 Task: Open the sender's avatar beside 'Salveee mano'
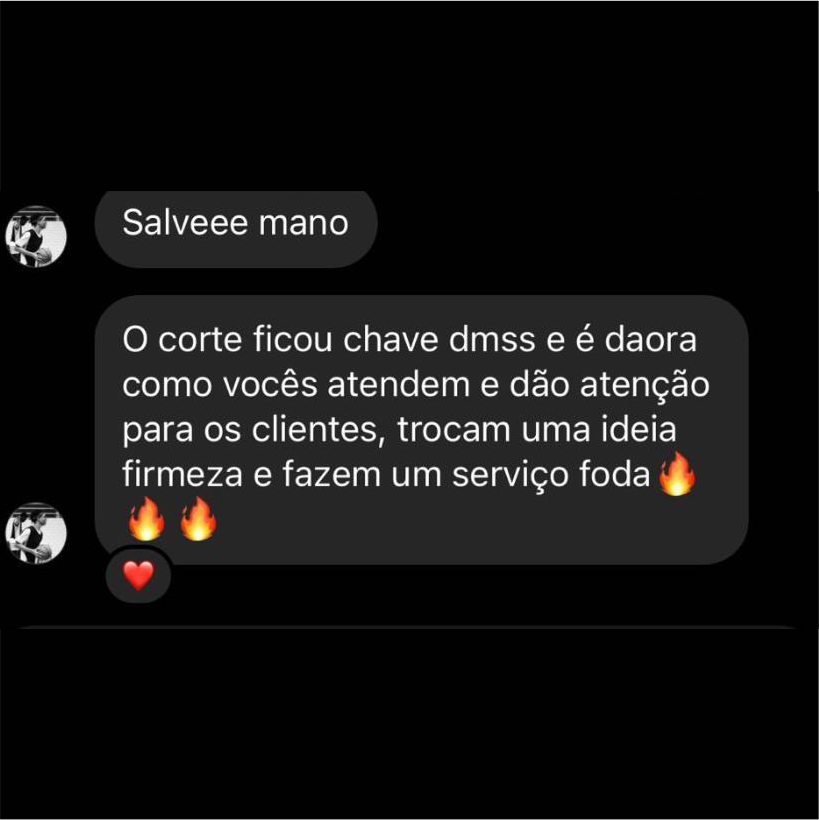pos(36,236)
